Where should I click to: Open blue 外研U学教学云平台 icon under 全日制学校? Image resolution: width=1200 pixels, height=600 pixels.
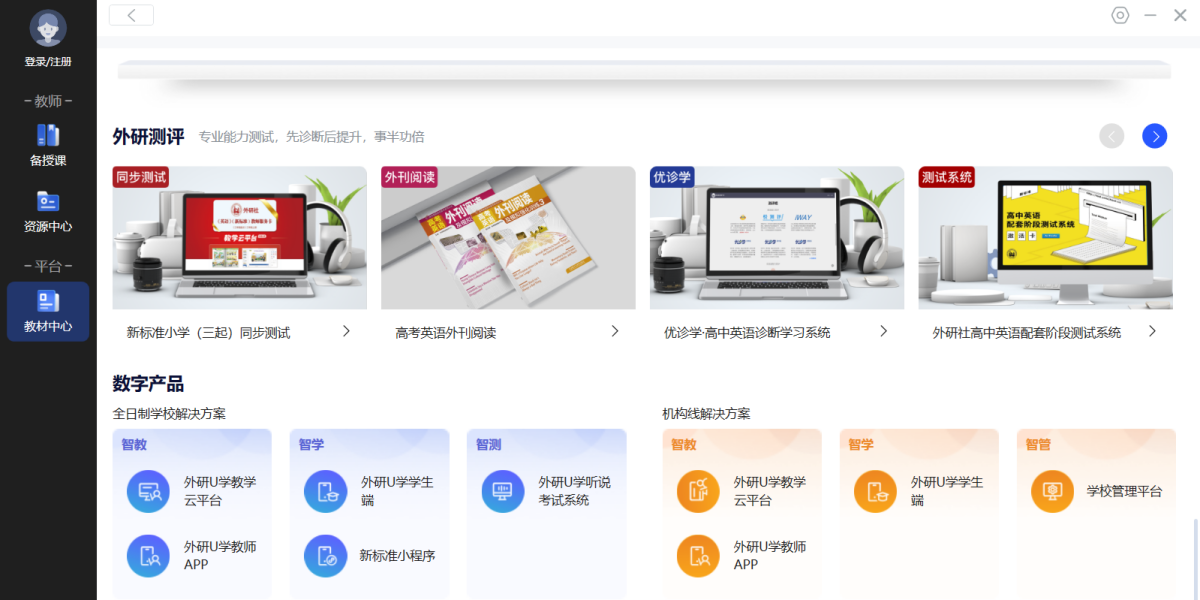point(148,491)
